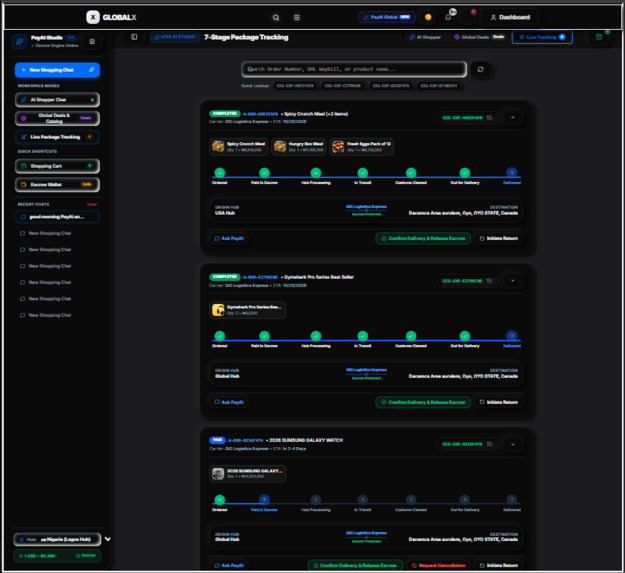Toggle the sidebar panel icon near Live AI Studio

click(134, 37)
